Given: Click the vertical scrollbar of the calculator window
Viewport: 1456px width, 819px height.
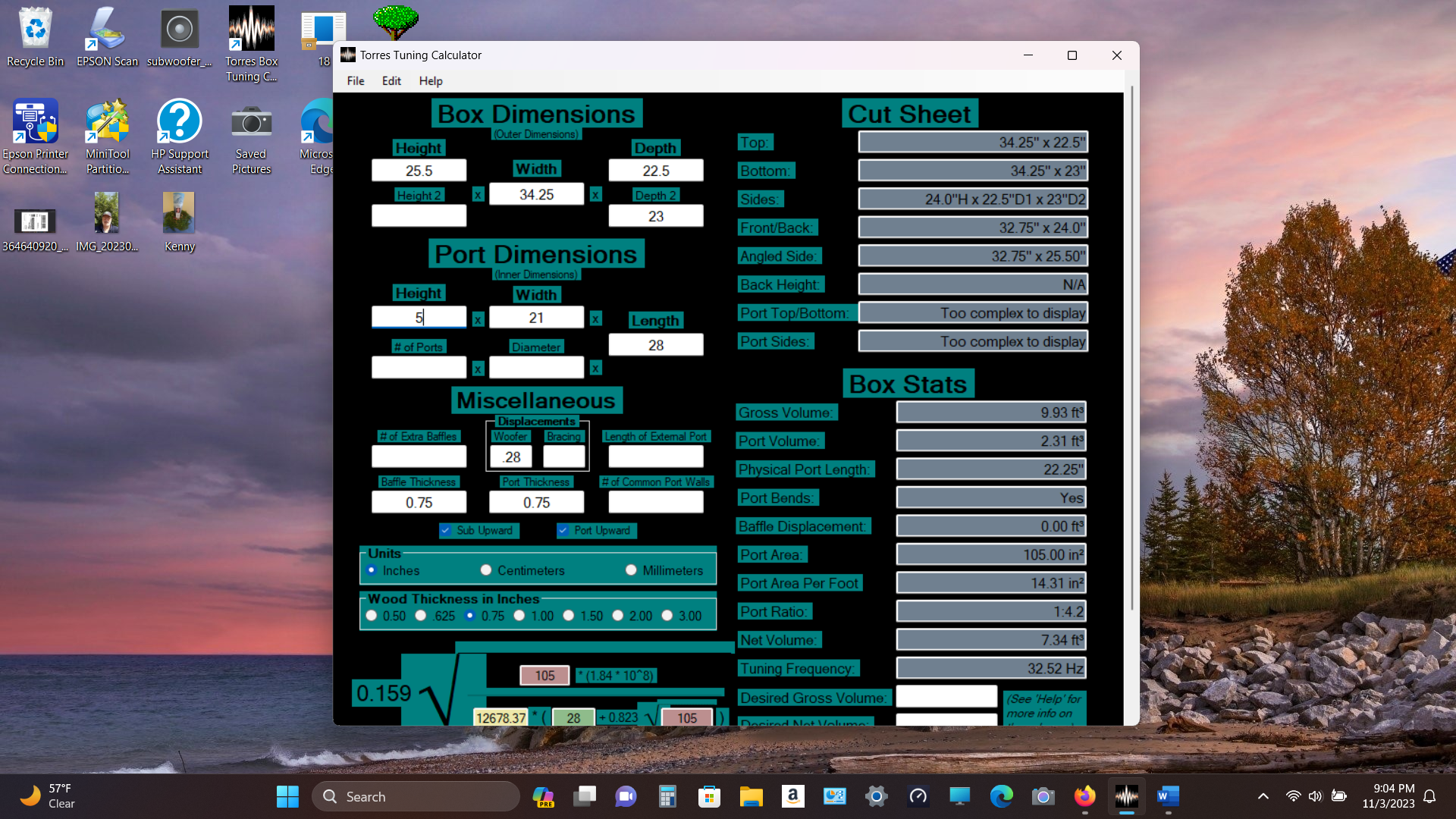Looking at the screenshot, I should [x=1132, y=349].
